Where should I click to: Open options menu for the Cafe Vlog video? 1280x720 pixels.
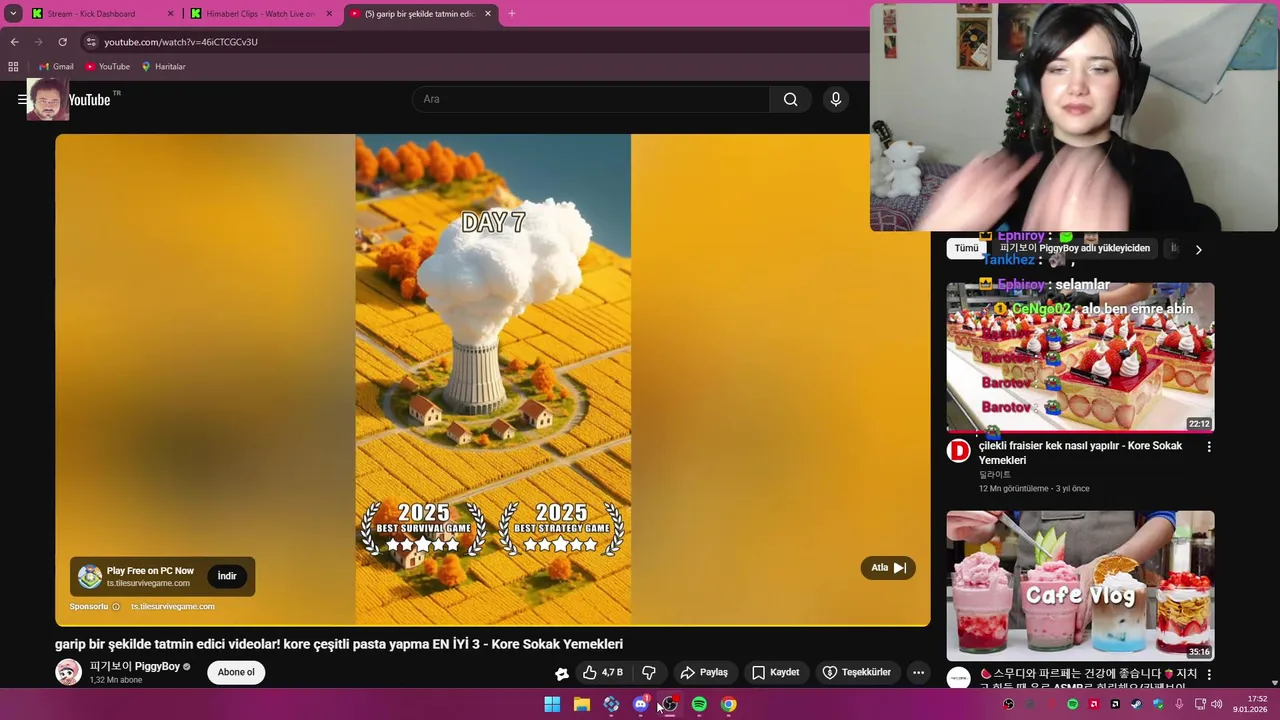[1208, 675]
